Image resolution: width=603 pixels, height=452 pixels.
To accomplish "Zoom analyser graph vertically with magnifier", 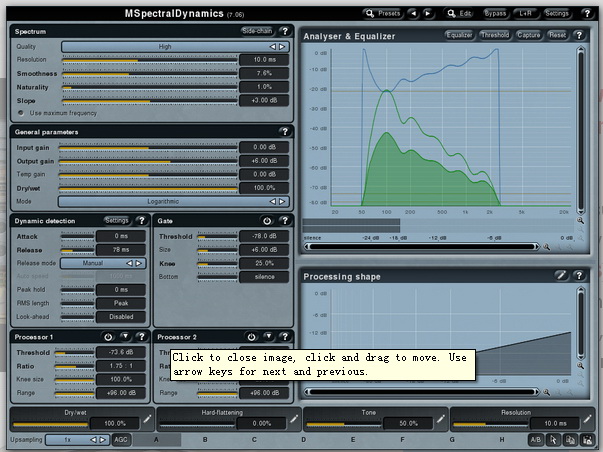I will point(581,220).
